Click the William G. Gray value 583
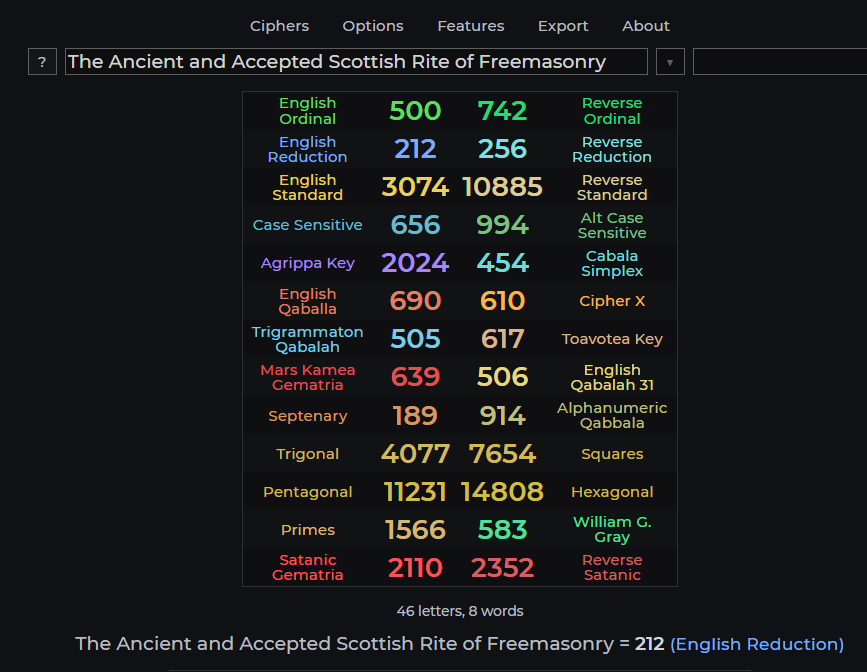Viewport: 867px width, 672px height. [502, 530]
